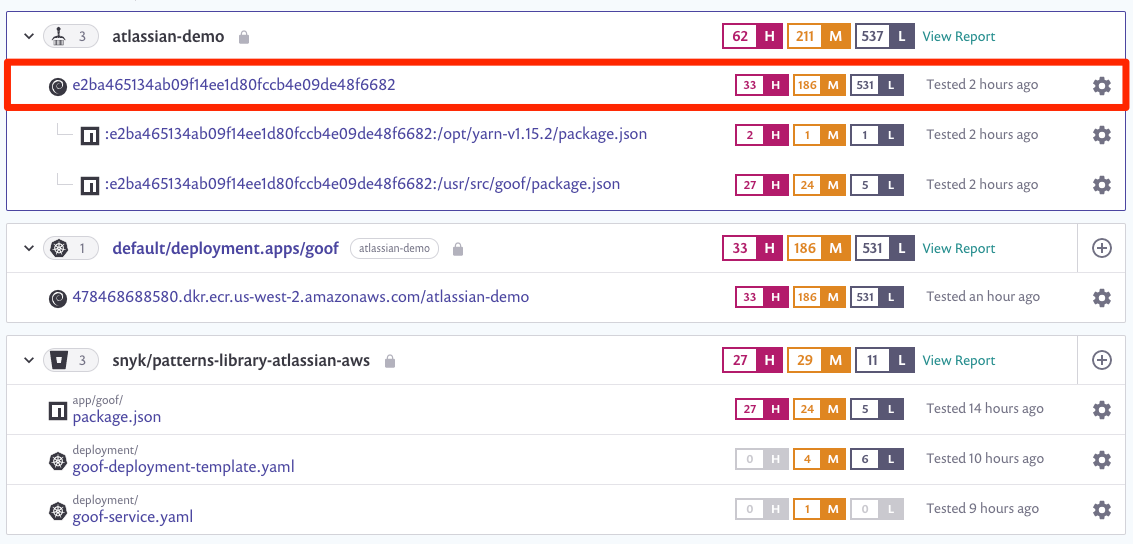The width and height of the screenshot is (1133, 544).
Task: Click the 4 M badge for goof-deployment-template.yaml
Action: tap(819, 459)
